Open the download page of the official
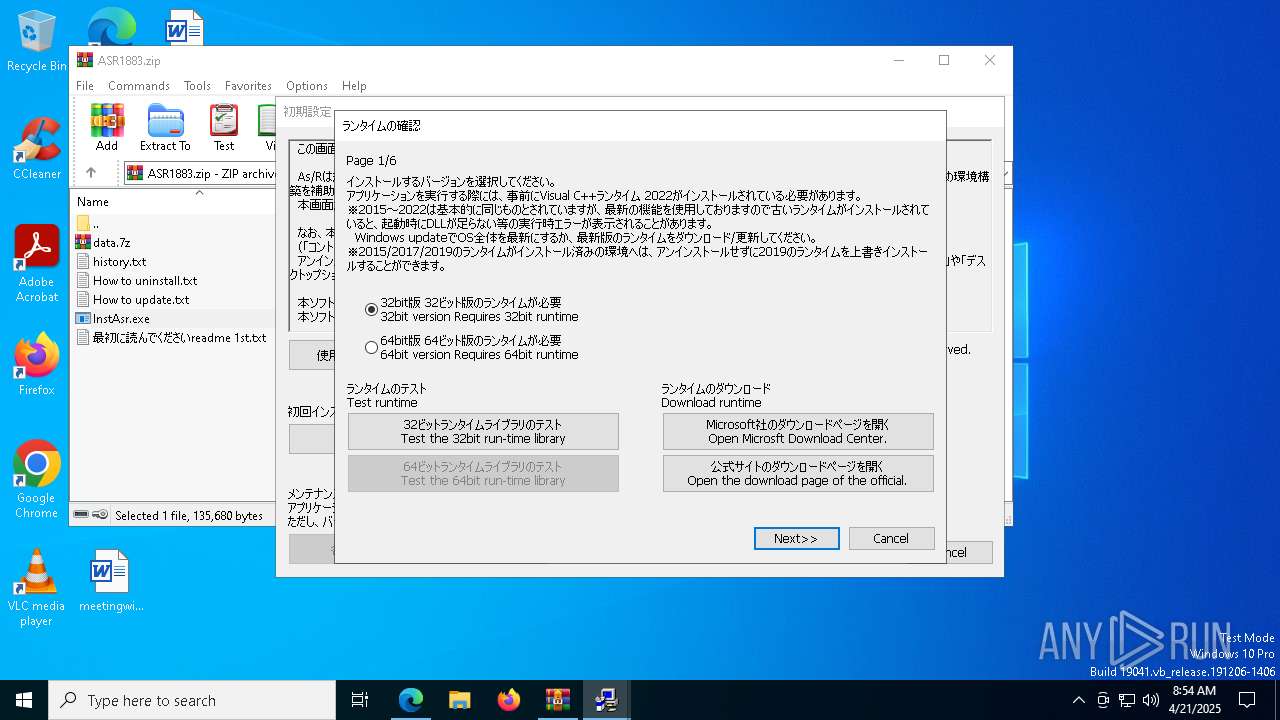This screenshot has width=1280, height=720. pos(797,474)
